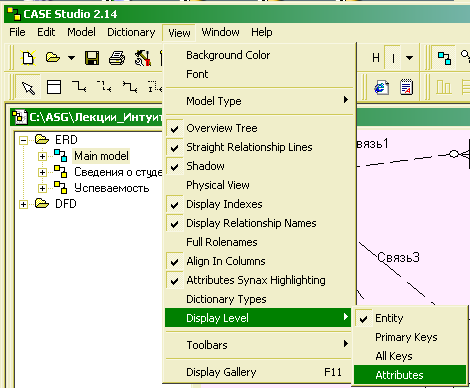Open the Dictionary menu
The image size is (470, 388).
(131, 32)
